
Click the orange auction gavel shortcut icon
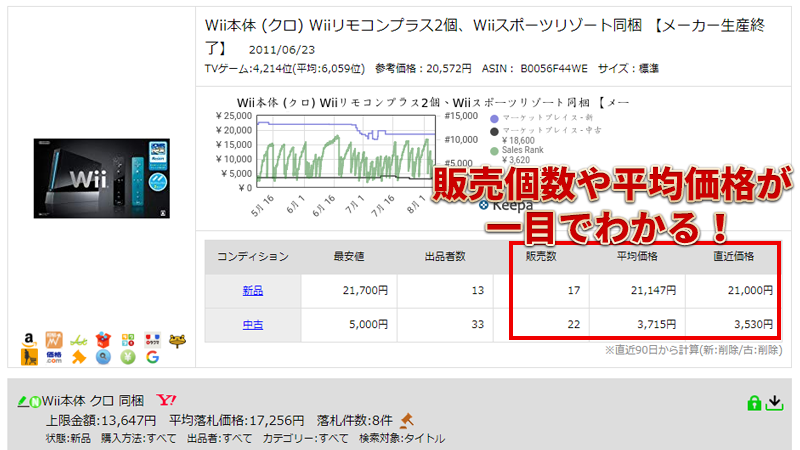(x=78, y=357)
